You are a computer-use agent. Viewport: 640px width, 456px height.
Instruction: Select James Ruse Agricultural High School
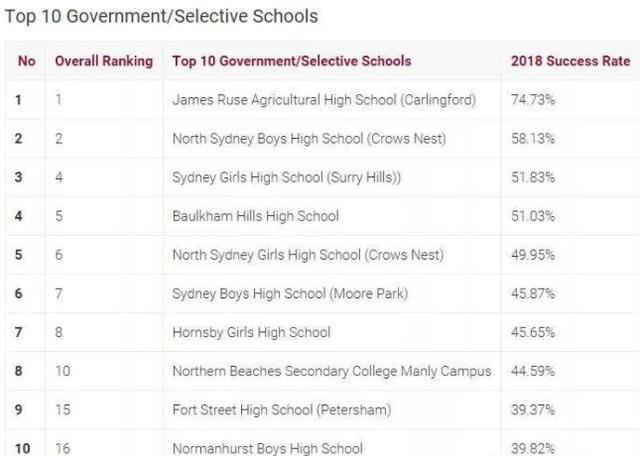[x=323, y=100]
